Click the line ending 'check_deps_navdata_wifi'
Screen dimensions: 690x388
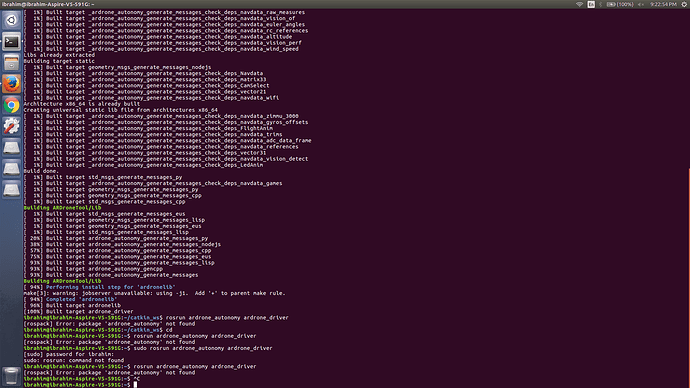pyautogui.click(x=151, y=98)
